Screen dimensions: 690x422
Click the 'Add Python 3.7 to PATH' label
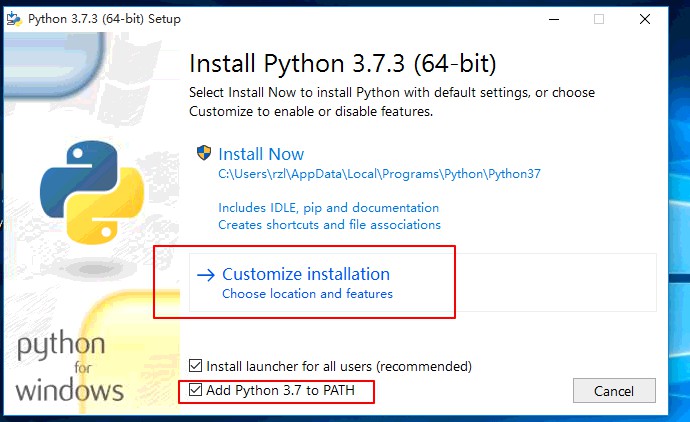280,390
